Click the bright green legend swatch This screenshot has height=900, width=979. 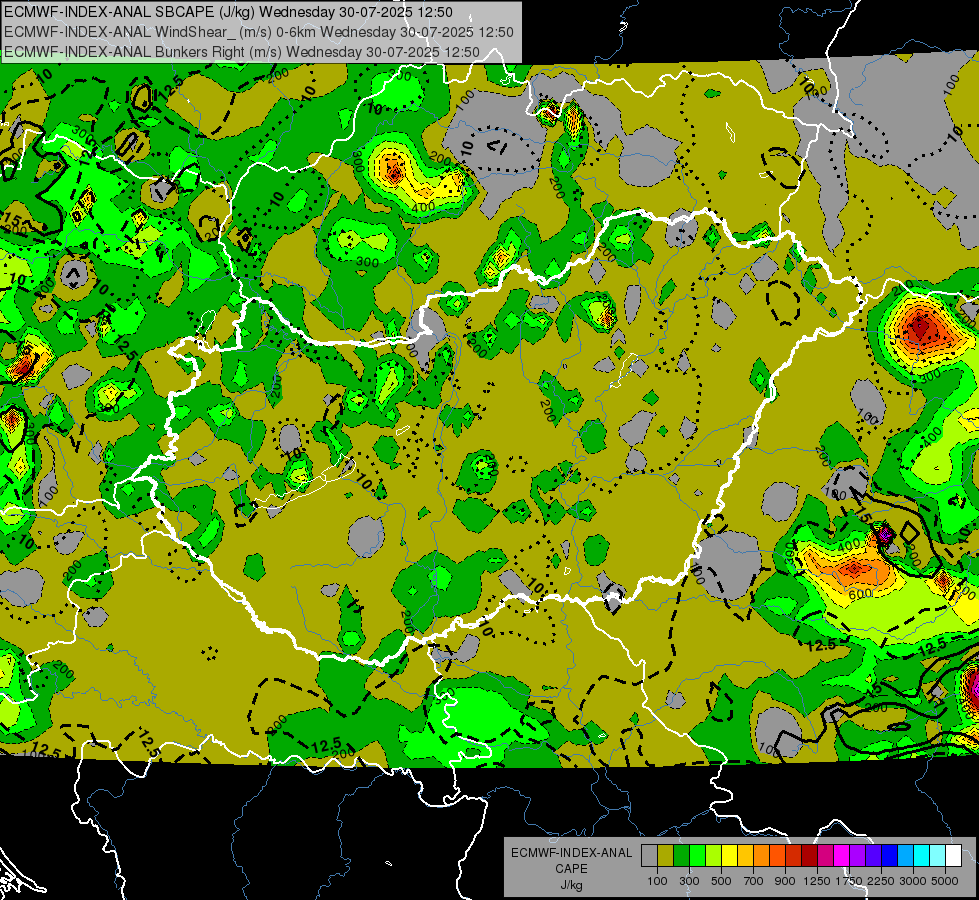tap(697, 856)
